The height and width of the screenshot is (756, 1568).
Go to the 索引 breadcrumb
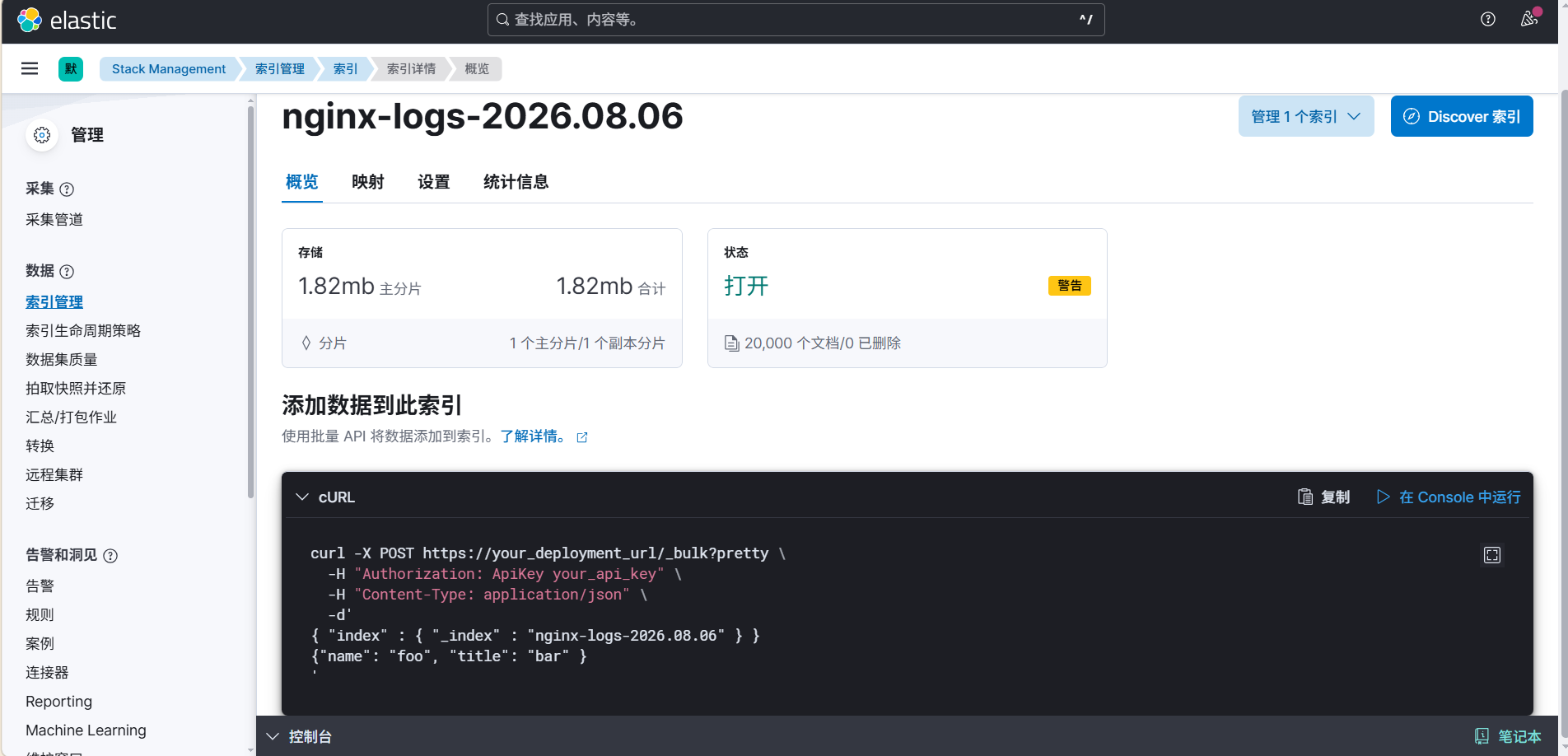(346, 69)
